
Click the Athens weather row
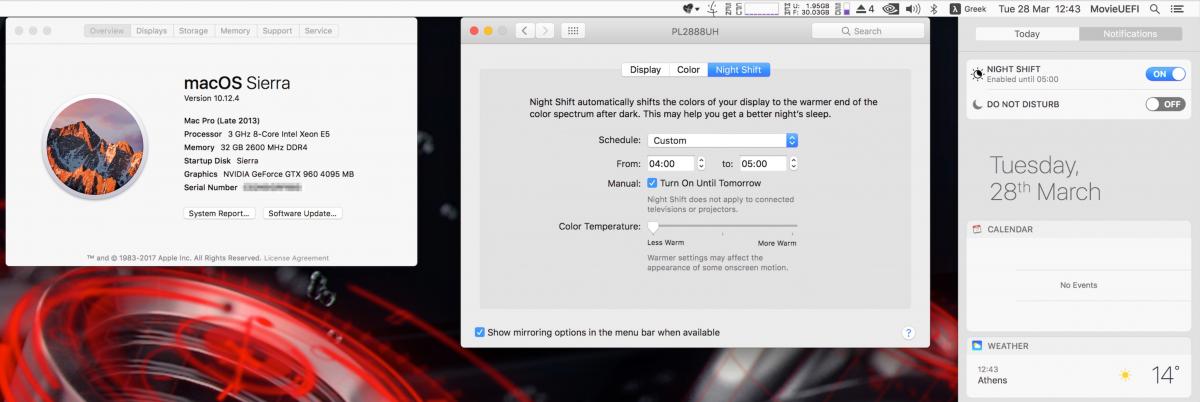(x=1078, y=376)
